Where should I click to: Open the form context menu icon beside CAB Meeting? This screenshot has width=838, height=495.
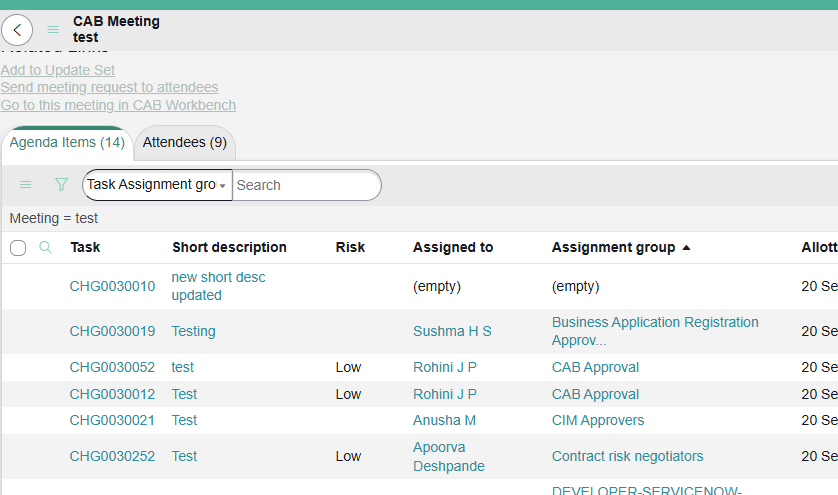53,30
